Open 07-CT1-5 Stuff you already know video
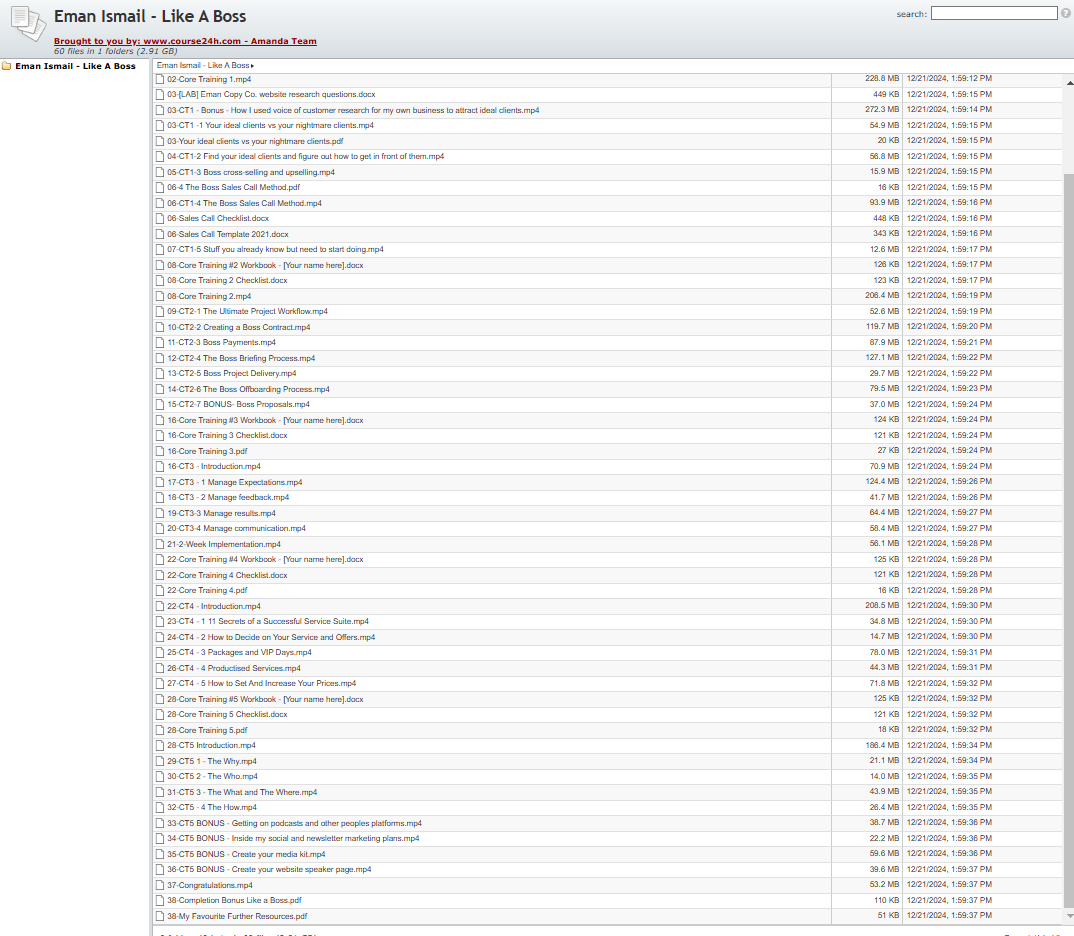This screenshot has height=936, width=1074. point(275,249)
